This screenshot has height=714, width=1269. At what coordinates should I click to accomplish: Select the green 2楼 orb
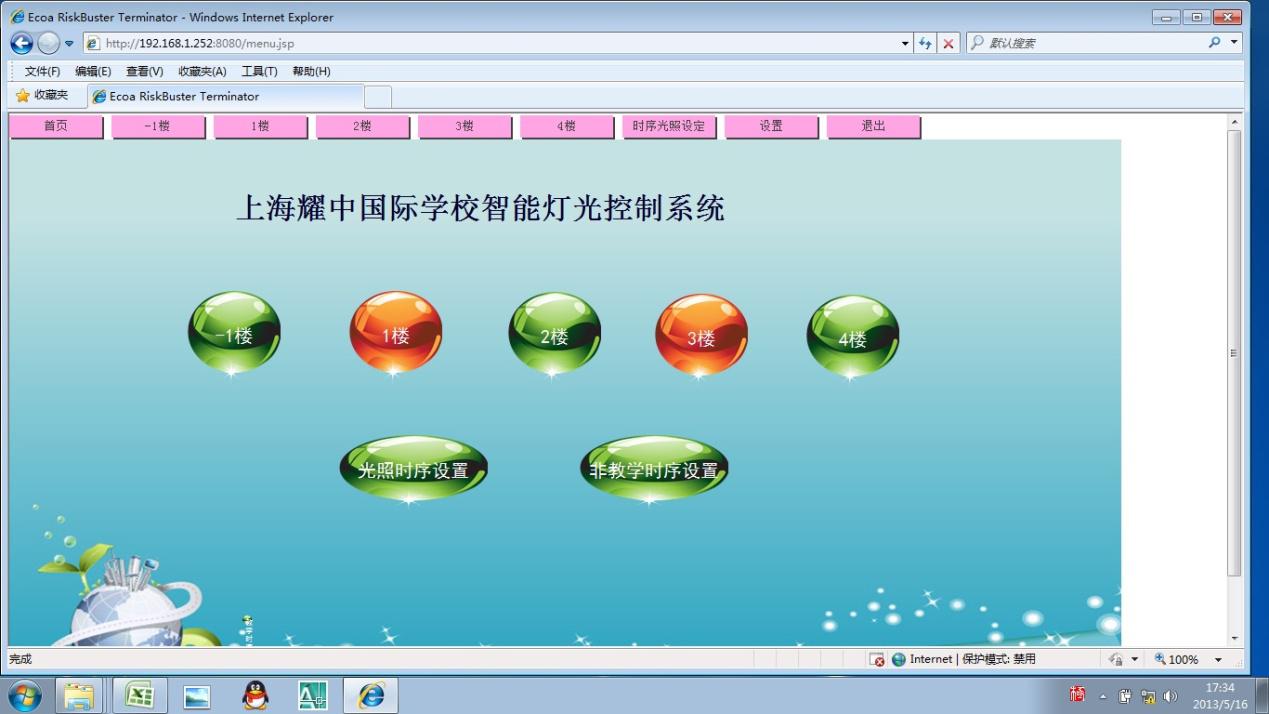[x=554, y=334]
